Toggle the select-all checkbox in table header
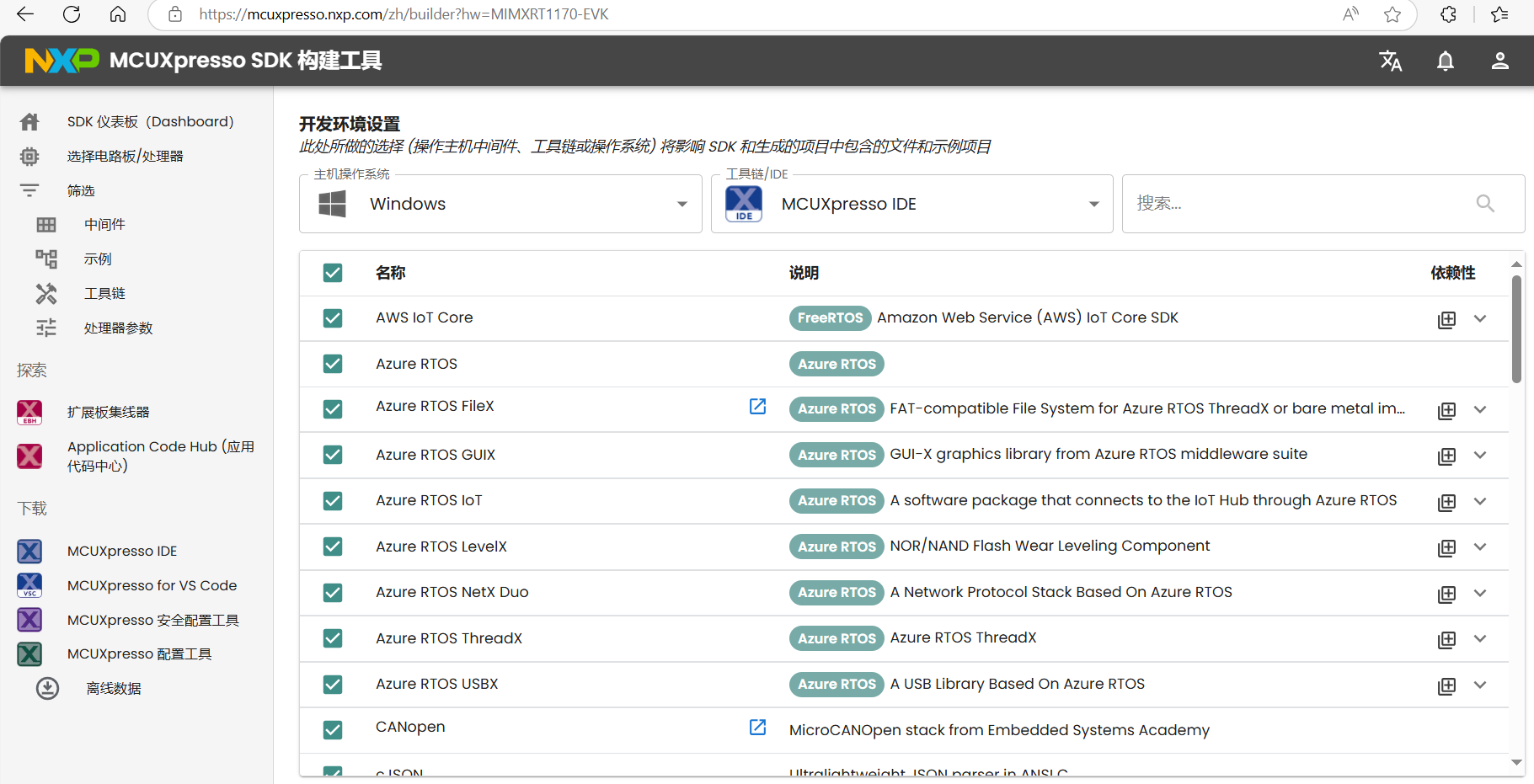This screenshot has height=784, width=1534. coord(333,273)
